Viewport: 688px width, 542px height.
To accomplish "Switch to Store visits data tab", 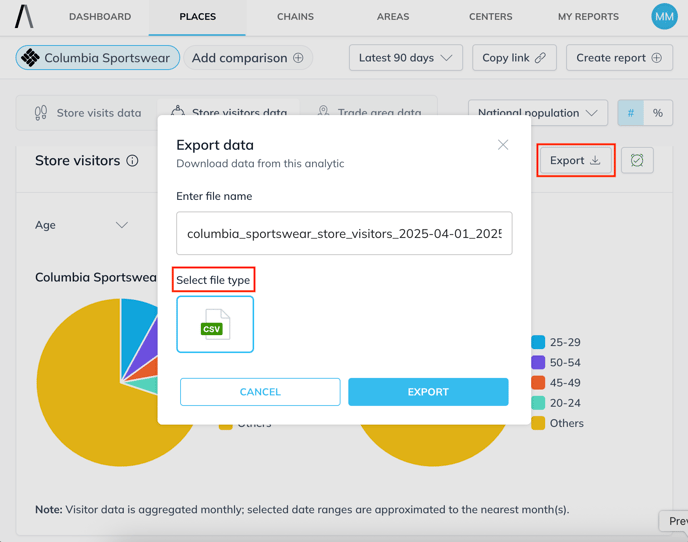I will [87, 113].
